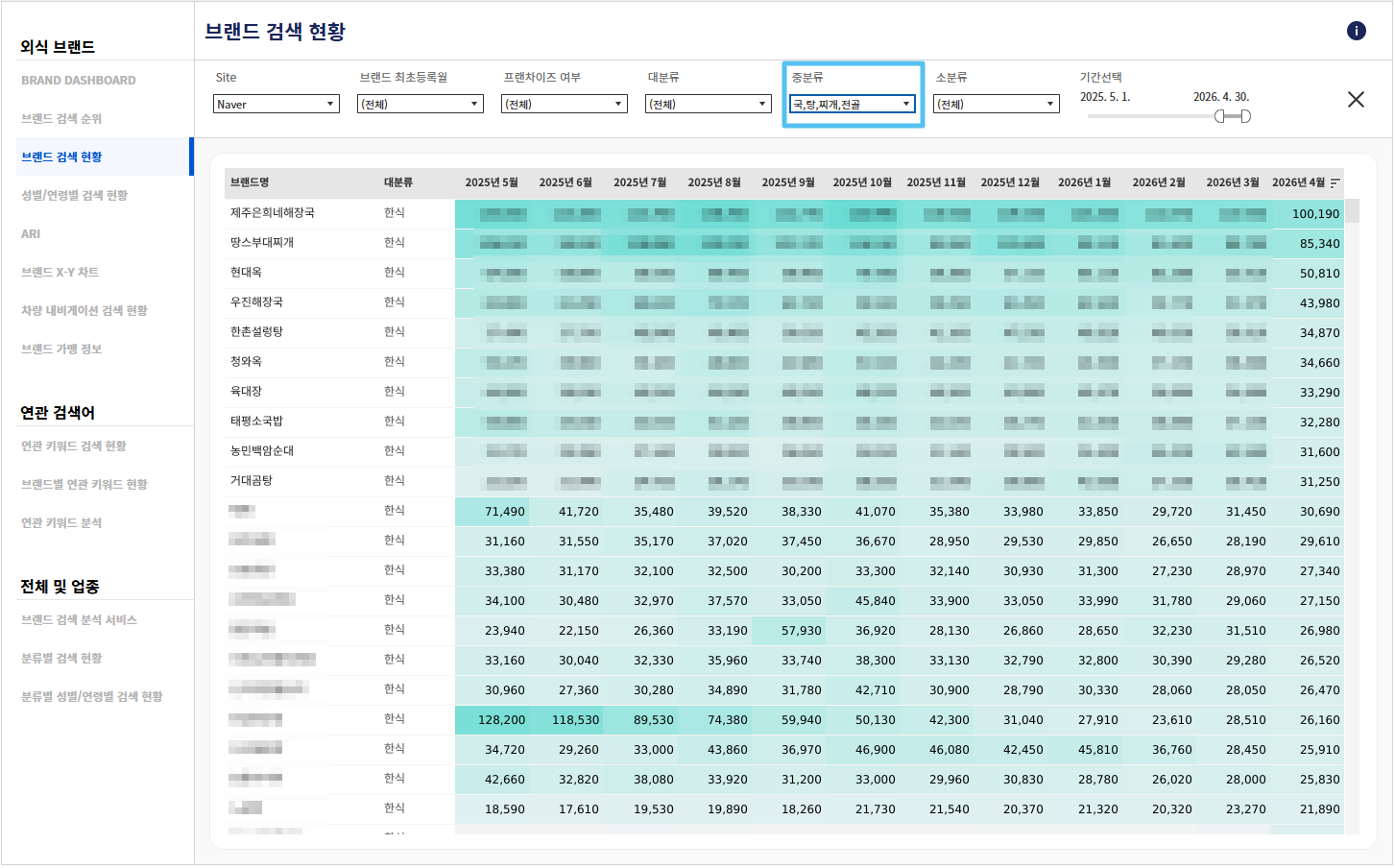Open 차량 내비게이션 검색 현황
Viewport: 1395px width, 868px height.
click(x=84, y=310)
